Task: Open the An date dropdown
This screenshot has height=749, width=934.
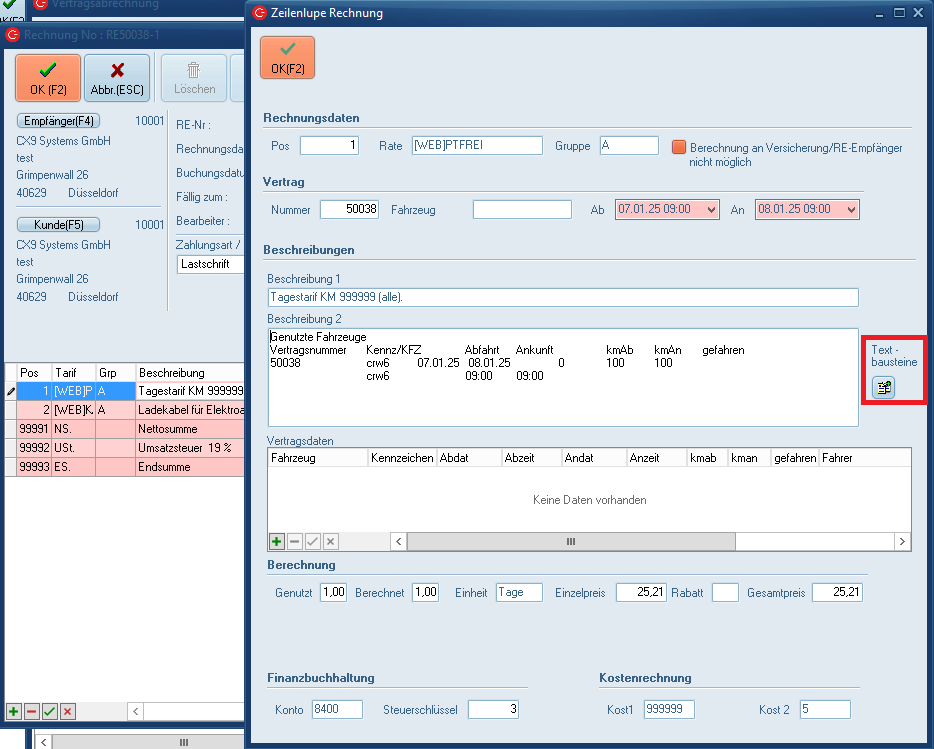Action: 851,210
